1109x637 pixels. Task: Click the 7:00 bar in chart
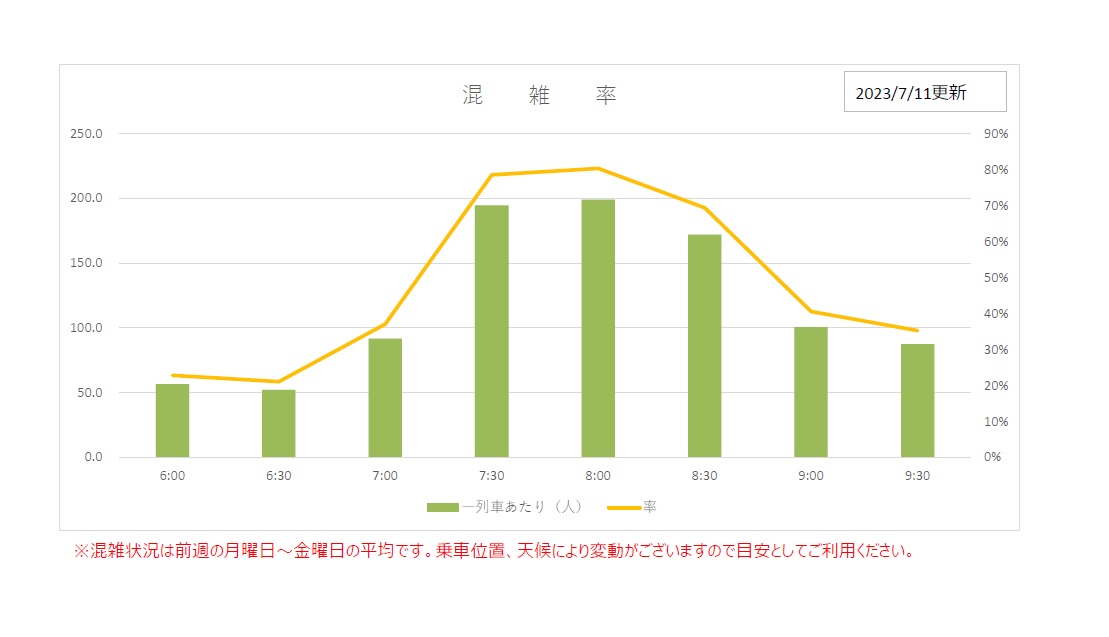pos(385,397)
